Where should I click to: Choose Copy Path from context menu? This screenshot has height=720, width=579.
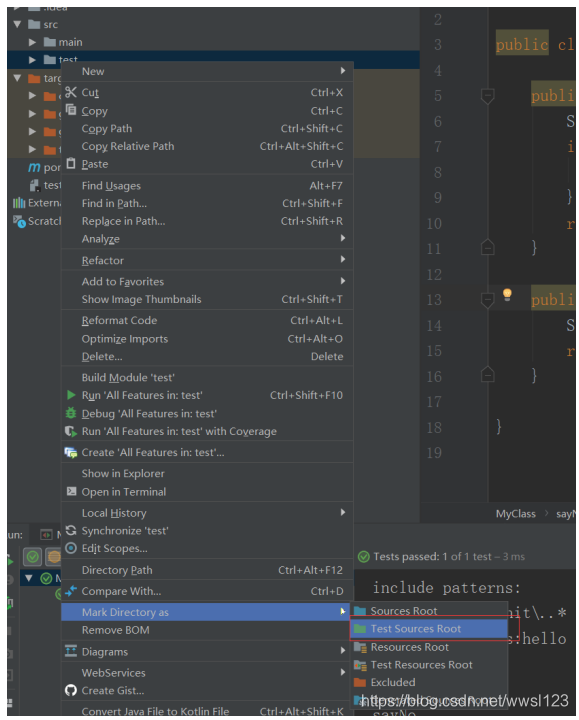(207, 129)
